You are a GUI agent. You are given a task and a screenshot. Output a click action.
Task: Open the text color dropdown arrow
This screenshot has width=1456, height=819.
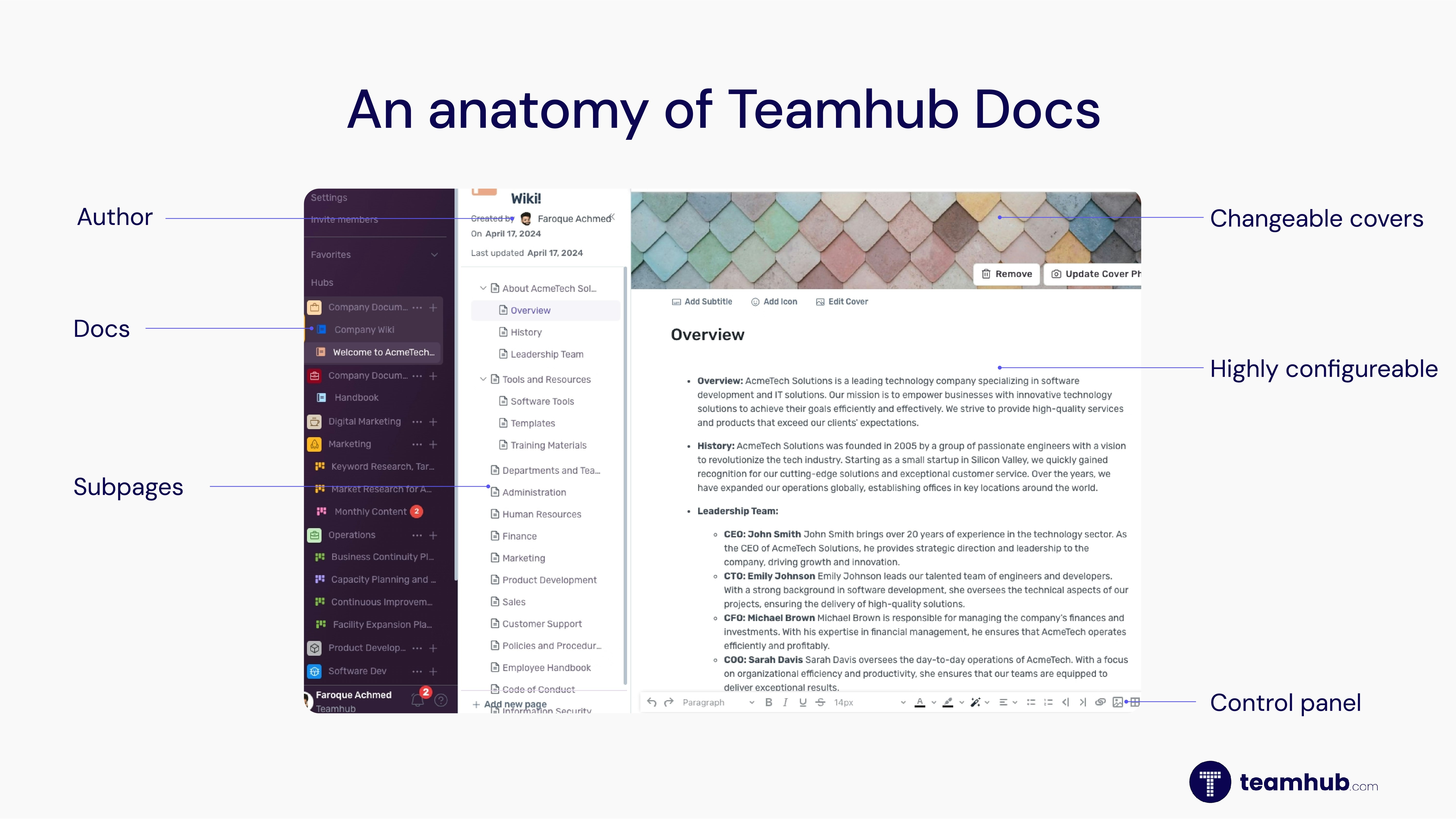pyautogui.click(x=934, y=703)
